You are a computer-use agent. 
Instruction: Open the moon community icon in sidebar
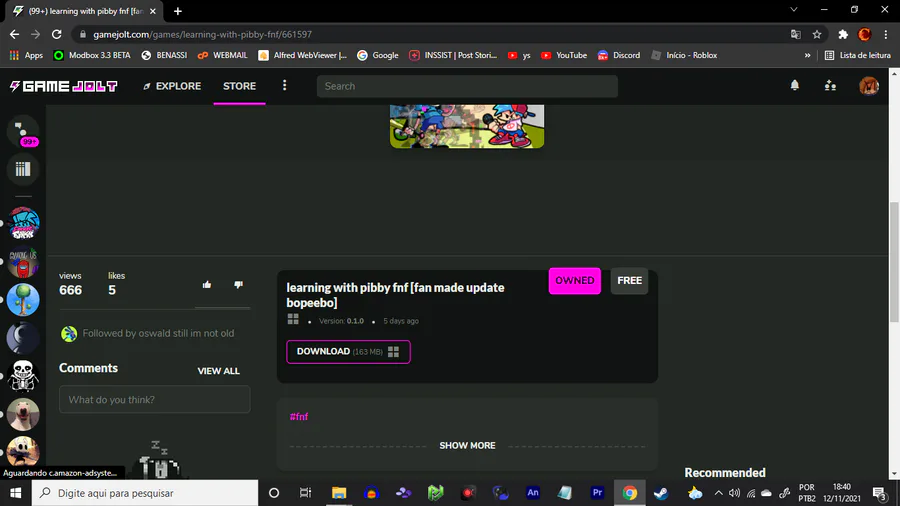click(x=23, y=338)
